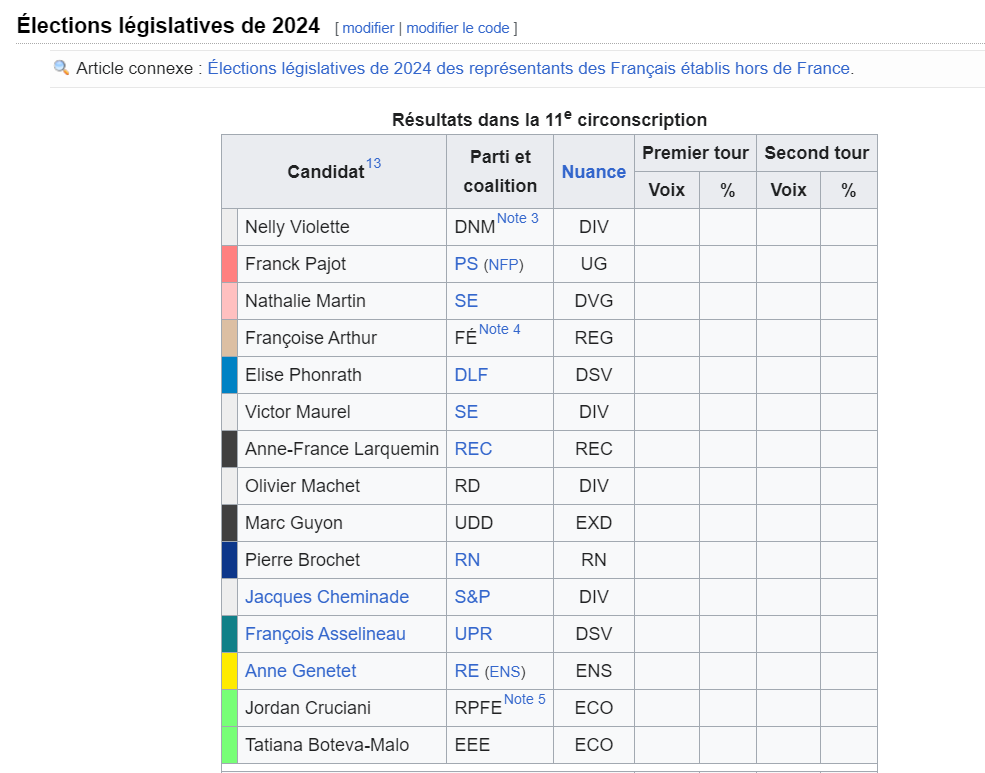Image resolution: width=985 pixels, height=773 pixels.
Task: Open Note 4 next to FÉ
Action: 500,329
